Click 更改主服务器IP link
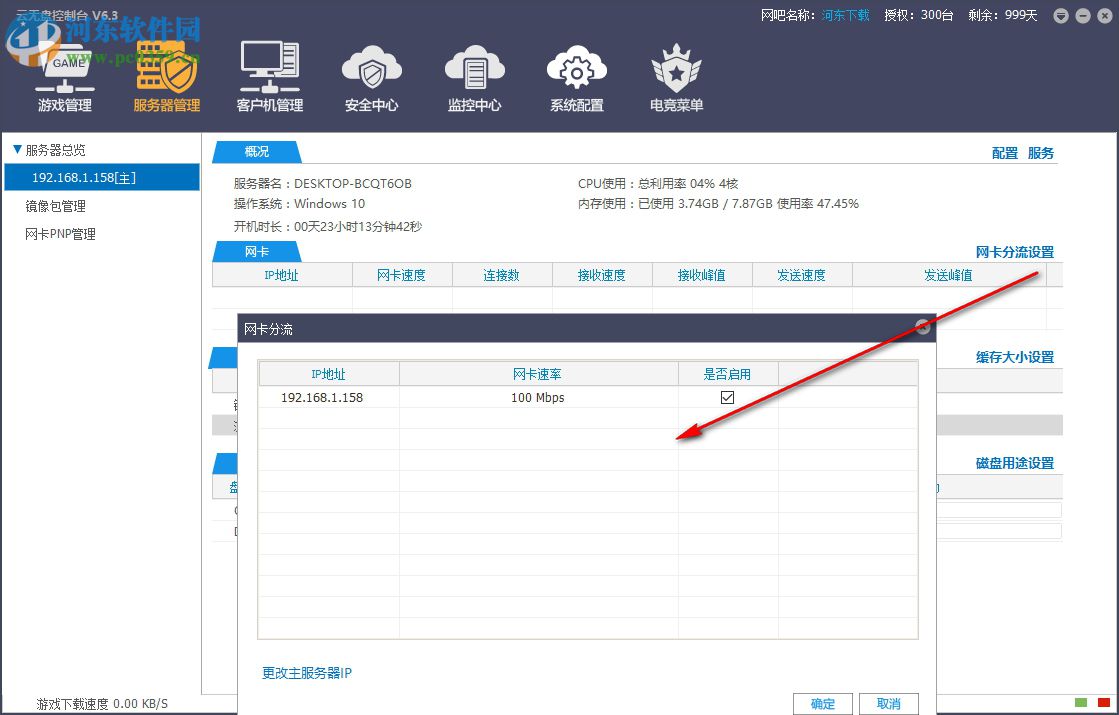 tap(306, 673)
